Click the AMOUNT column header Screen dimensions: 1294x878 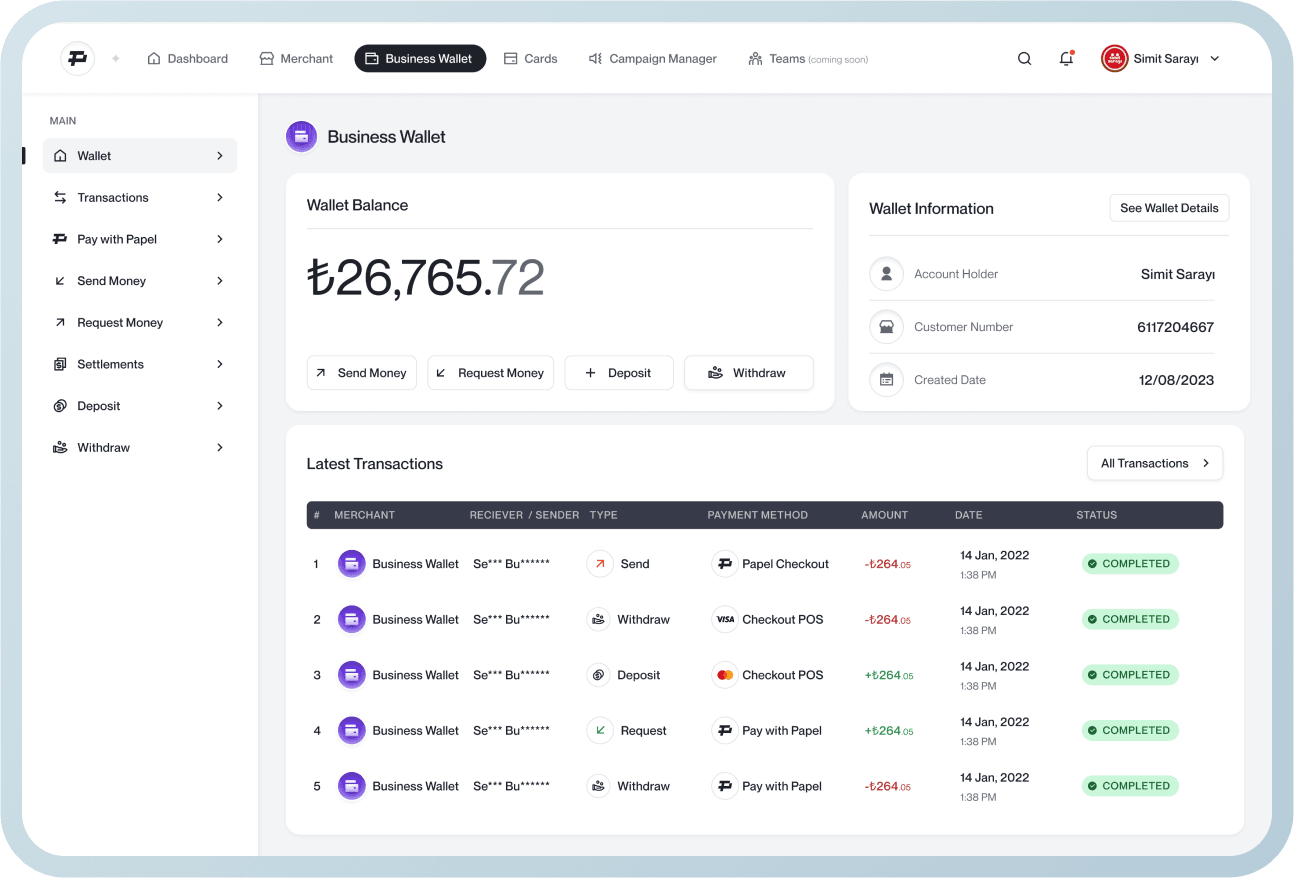pyautogui.click(x=885, y=515)
